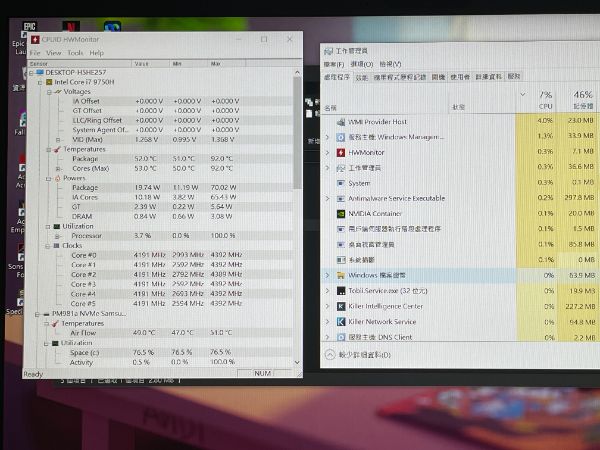The height and width of the screenshot is (450, 600).
Task: Click the HWMonitor scrollbar up arrow
Action: [x=297, y=72]
